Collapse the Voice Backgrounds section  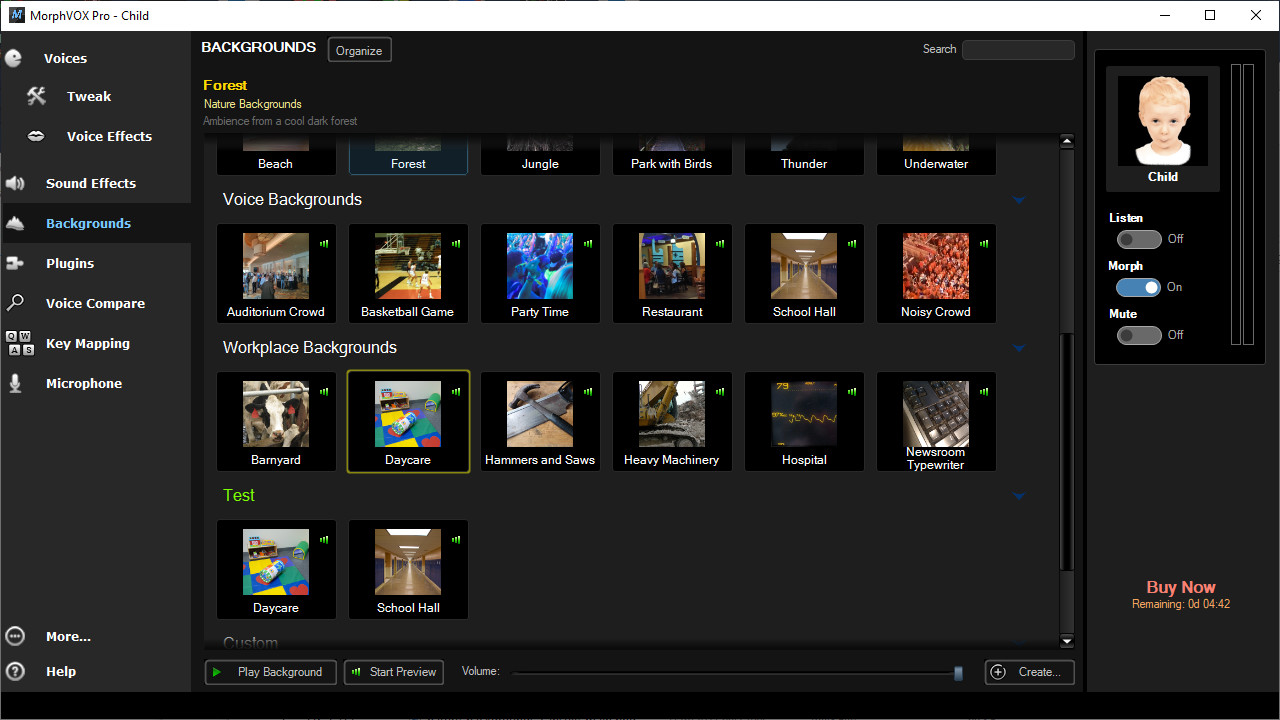click(1019, 200)
